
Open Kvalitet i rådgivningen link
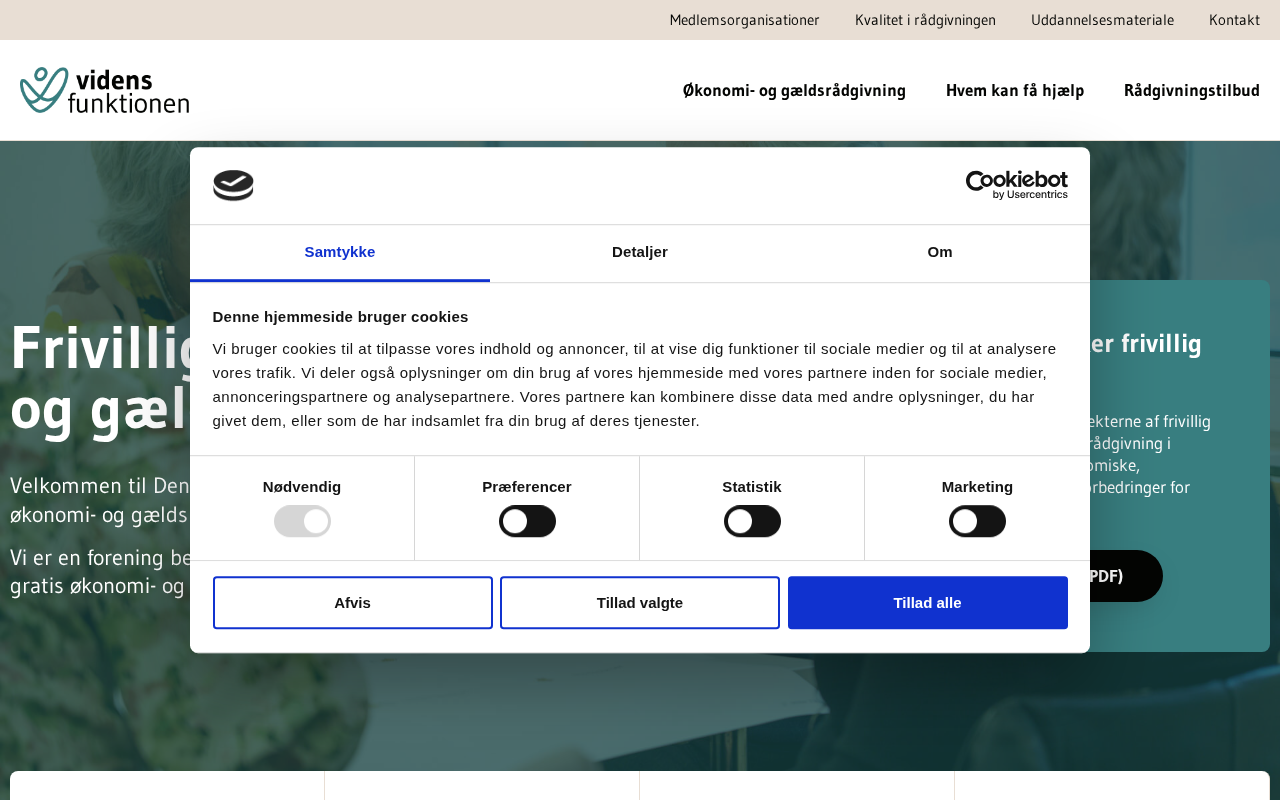pyautogui.click(x=925, y=20)
